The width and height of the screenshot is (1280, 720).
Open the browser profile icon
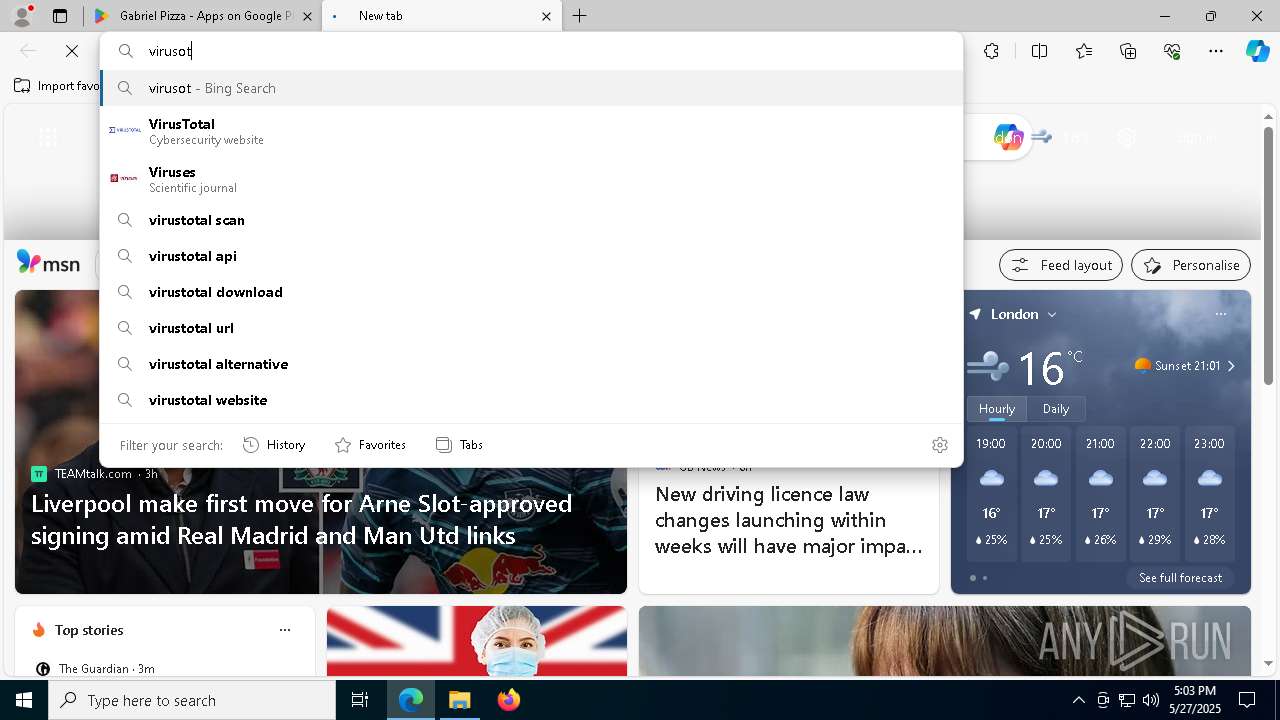click(22, 16)
